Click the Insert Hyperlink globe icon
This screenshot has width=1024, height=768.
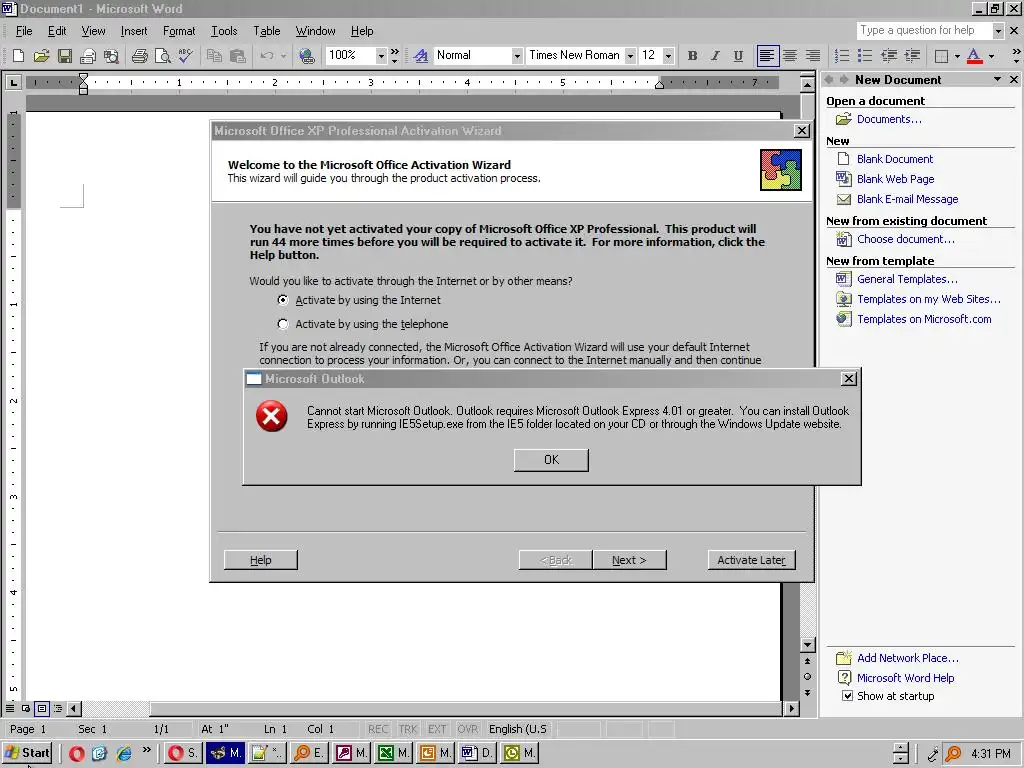pyautogui.click(x=306, y=56)
